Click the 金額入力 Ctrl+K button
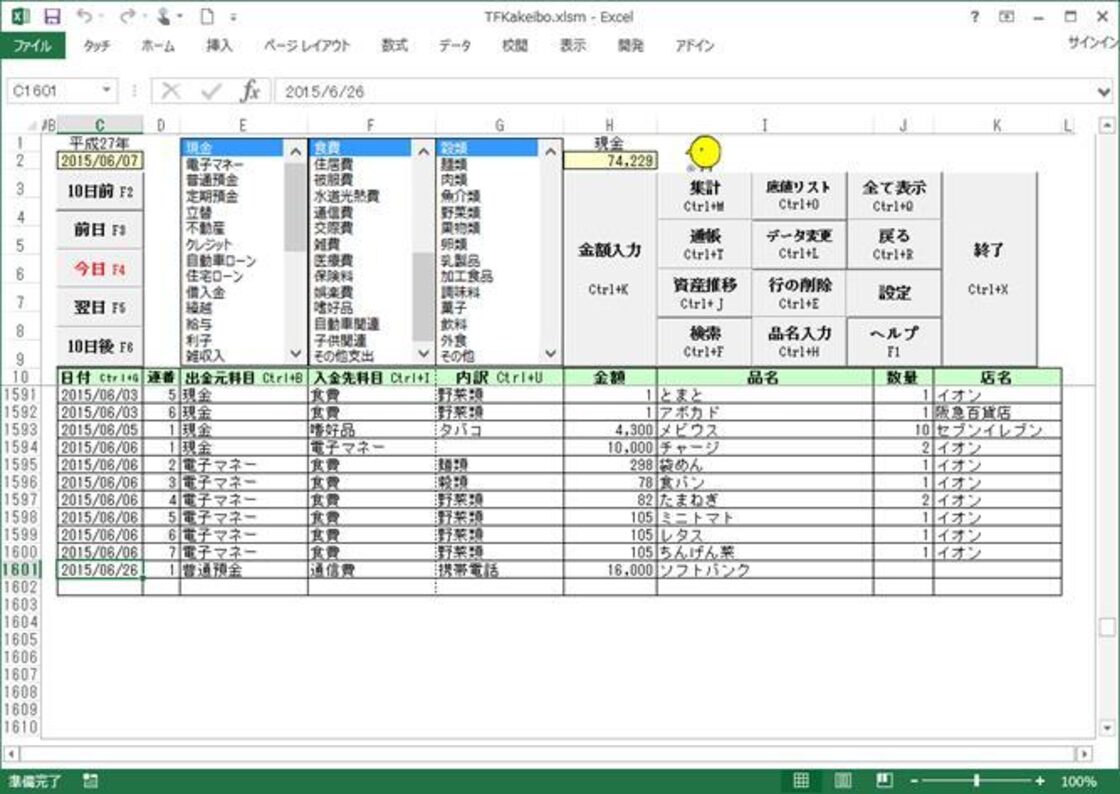This screenshot has width=1120, height=794. [609, 268]
